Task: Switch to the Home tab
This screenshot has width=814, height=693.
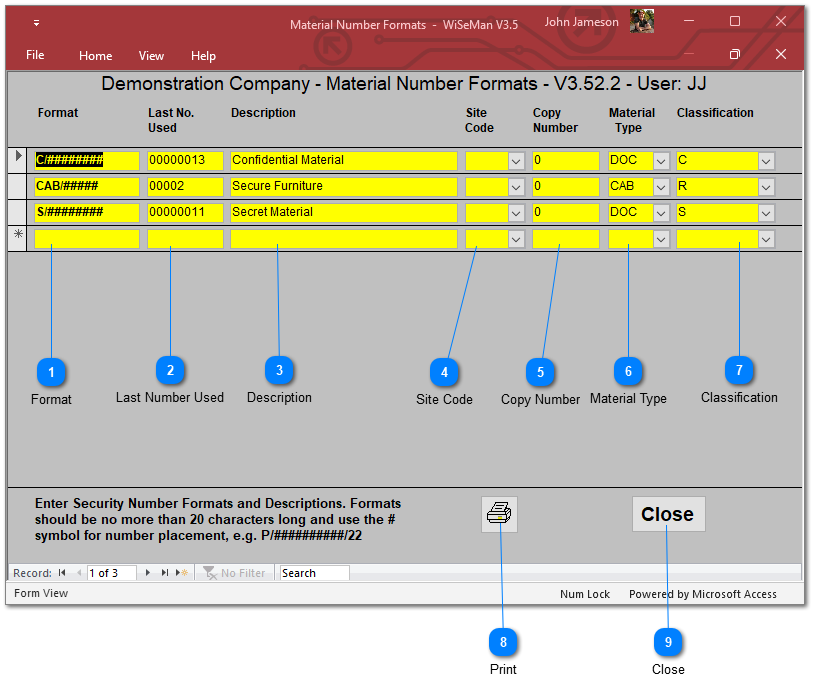Action: point(95,56)
